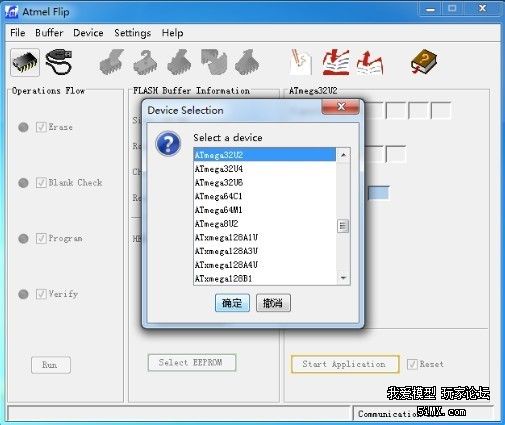Select ATmega8U2 in device list
Screen dimensions: 505x425
click(x=265, y=224)
